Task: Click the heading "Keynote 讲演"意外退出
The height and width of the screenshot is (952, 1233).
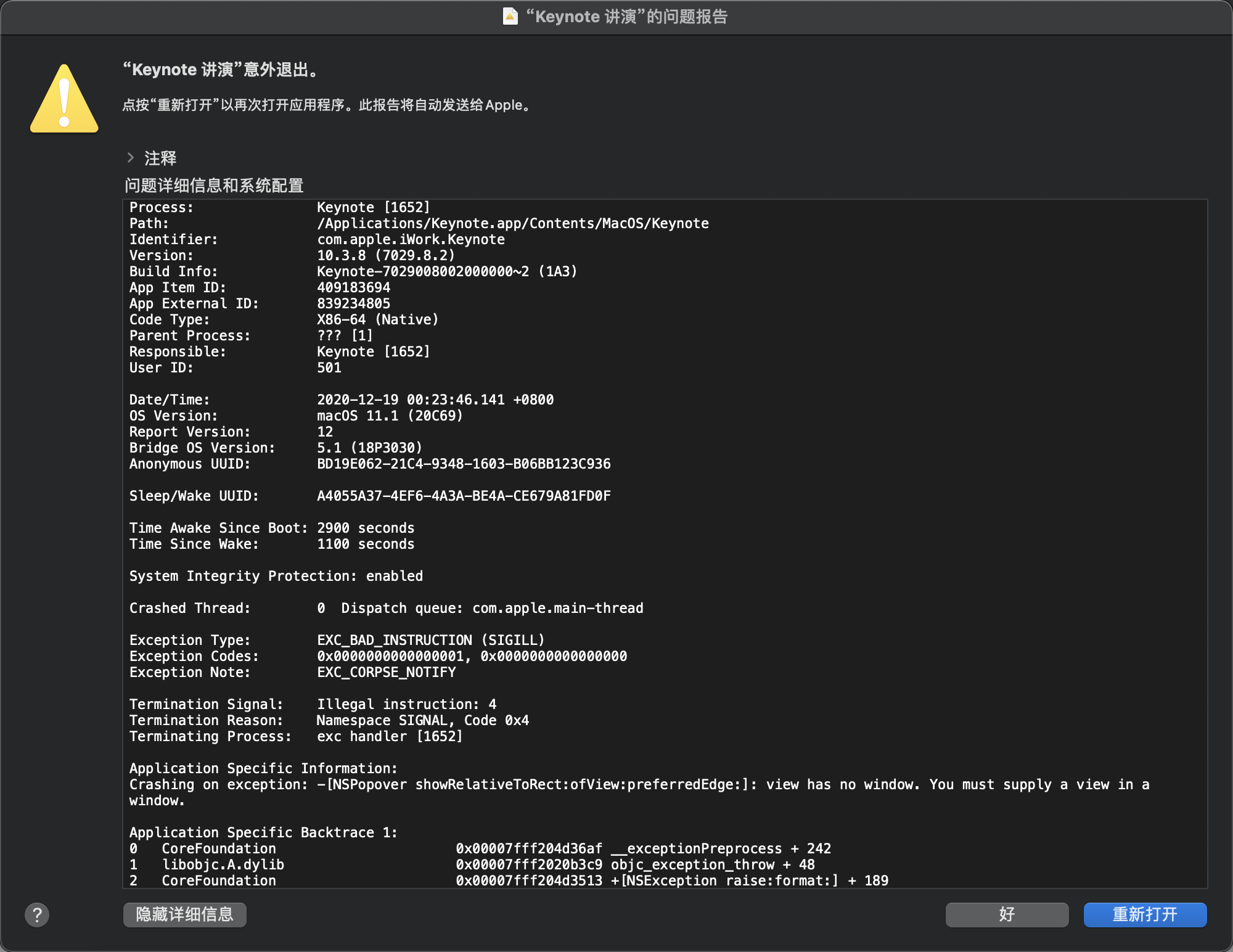Action: [x=222, y=70]
